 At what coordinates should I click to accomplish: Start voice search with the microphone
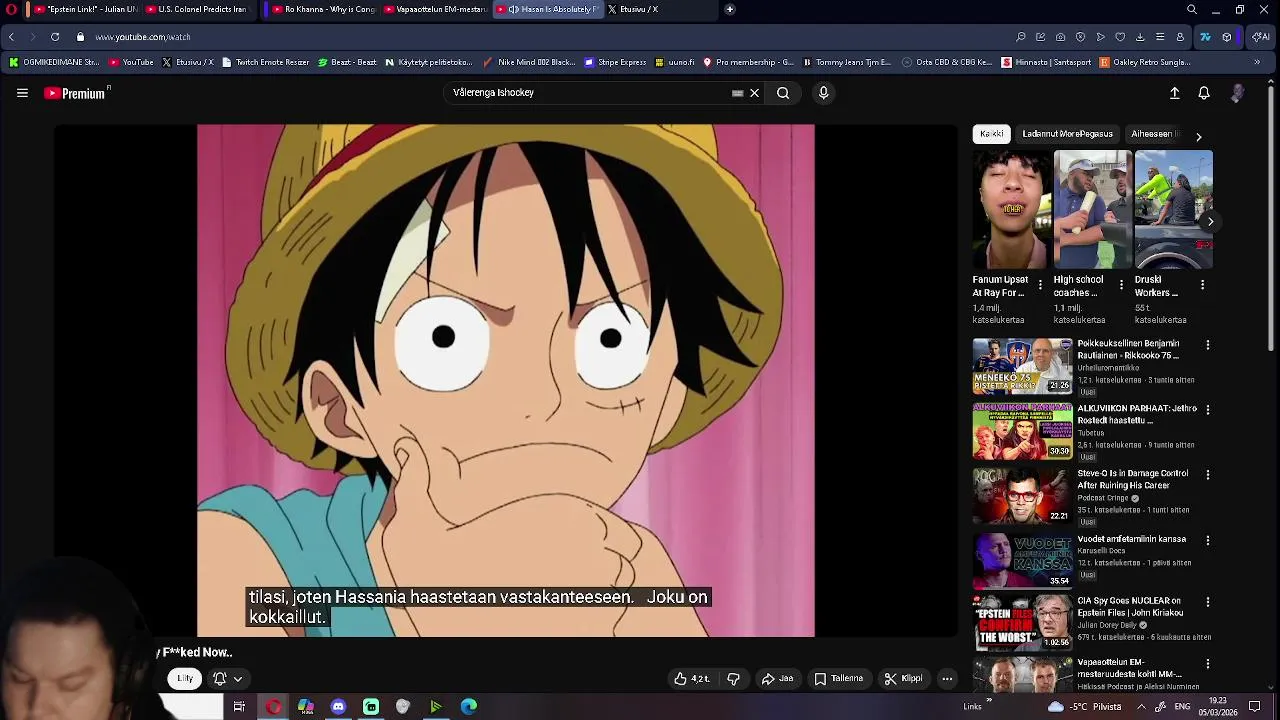(x=823, y=93)
